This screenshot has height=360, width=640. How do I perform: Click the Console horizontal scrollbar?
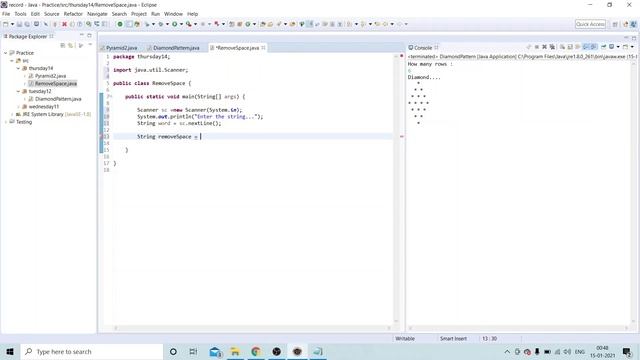(x=518, y=328)
